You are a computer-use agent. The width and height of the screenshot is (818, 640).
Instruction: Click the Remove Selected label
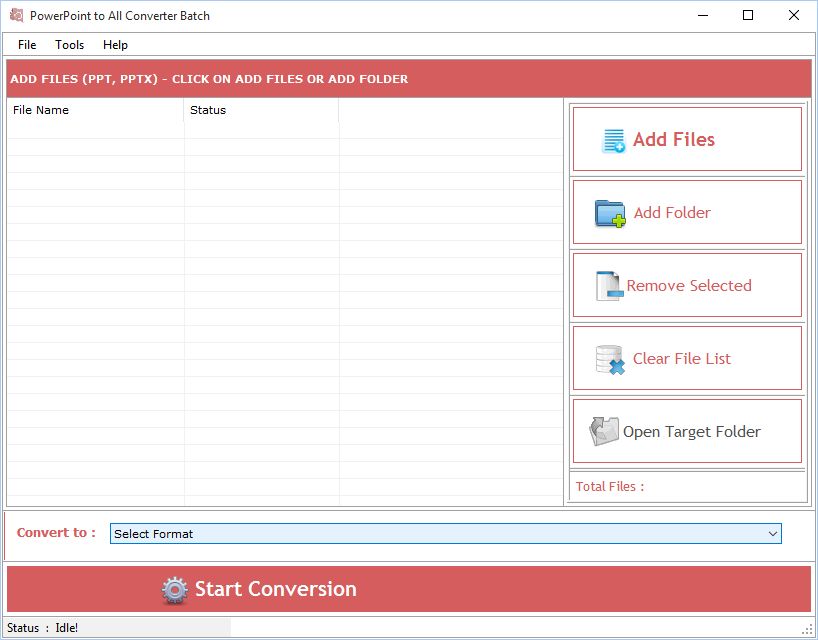coord(689,285)
